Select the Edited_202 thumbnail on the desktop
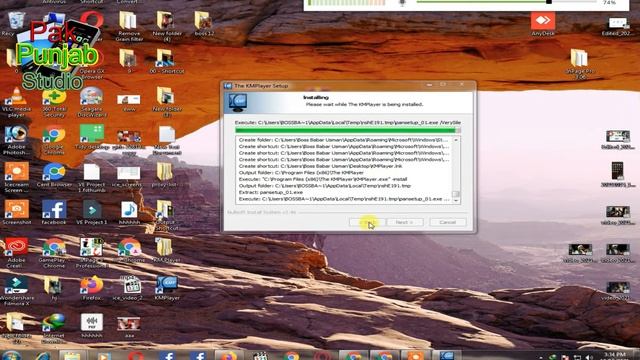Viewport: 640px width, 360px height. point(618,27)
